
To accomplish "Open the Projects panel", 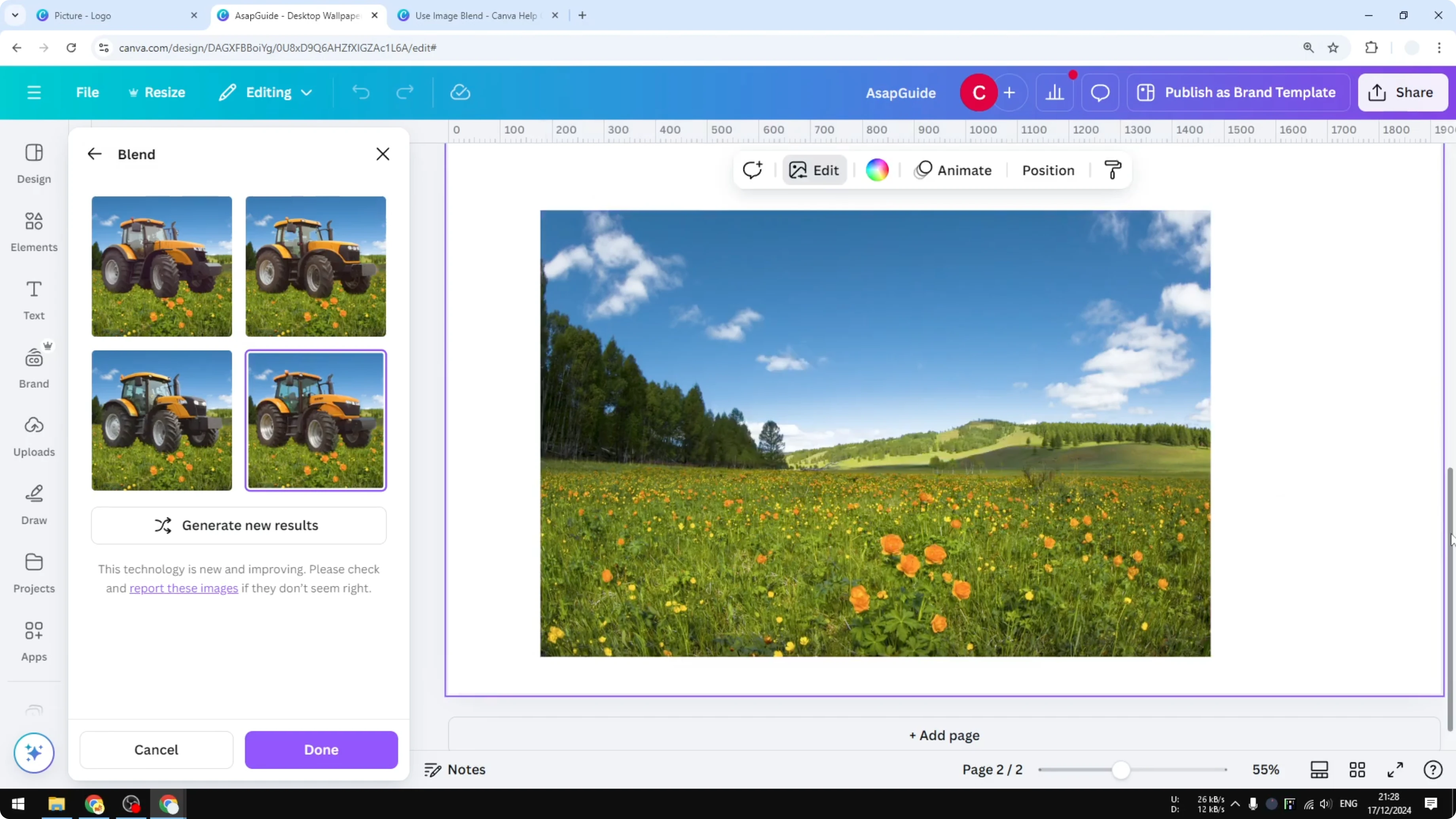I will click(33, 571).
